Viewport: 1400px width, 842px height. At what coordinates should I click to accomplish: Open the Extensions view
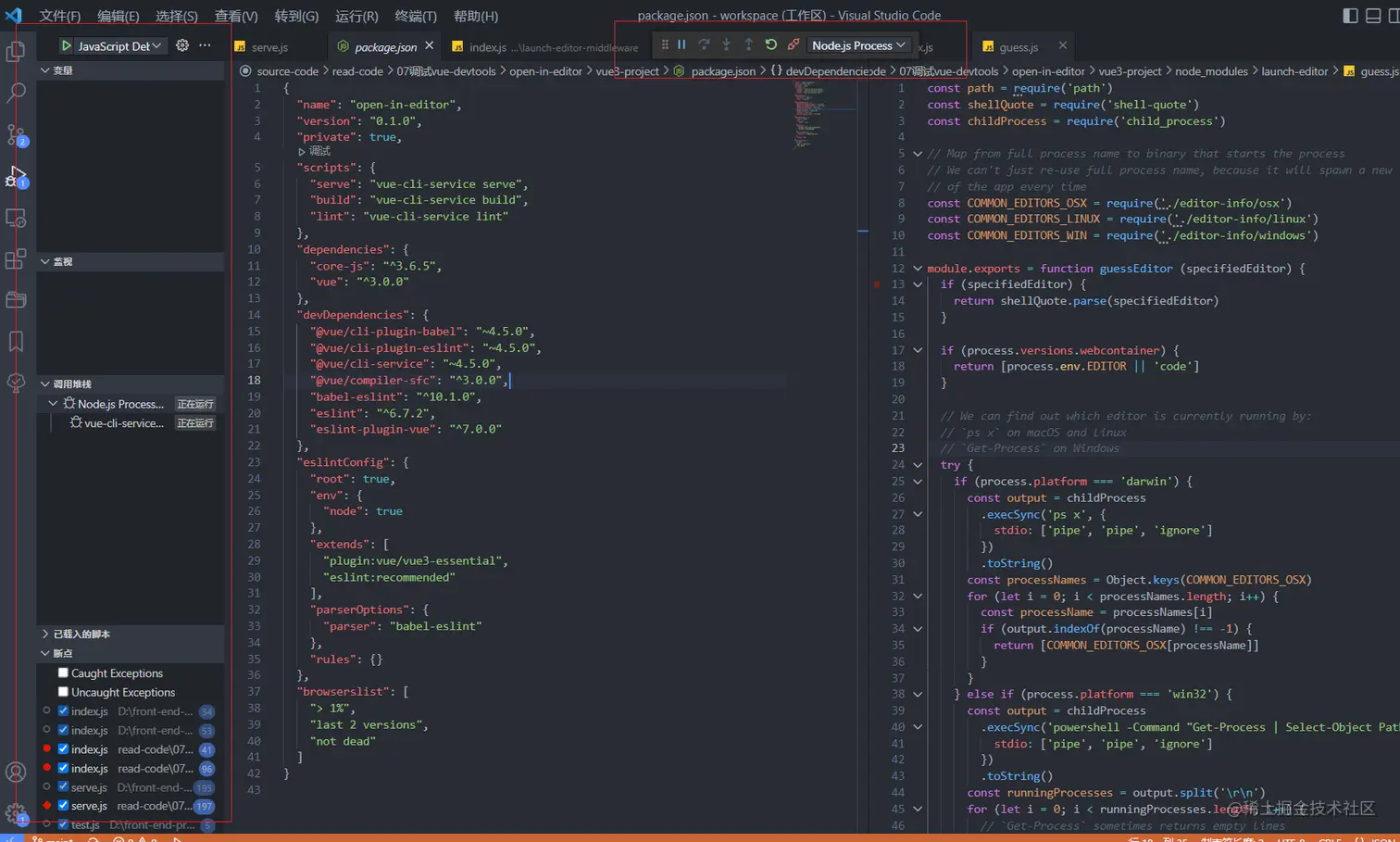click(16, 259)
